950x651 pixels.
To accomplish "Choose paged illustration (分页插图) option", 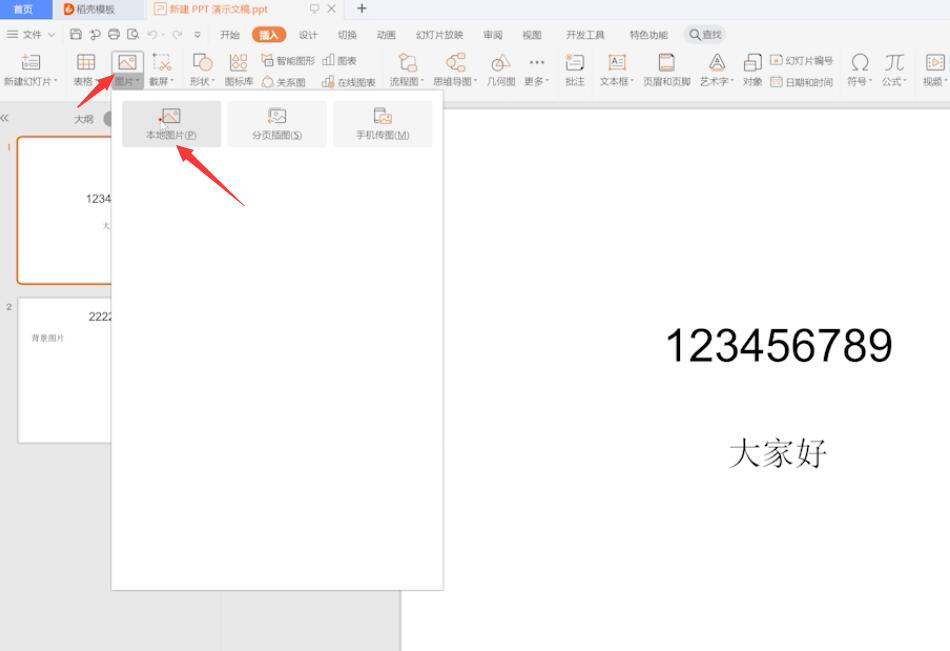I will 277,124.
